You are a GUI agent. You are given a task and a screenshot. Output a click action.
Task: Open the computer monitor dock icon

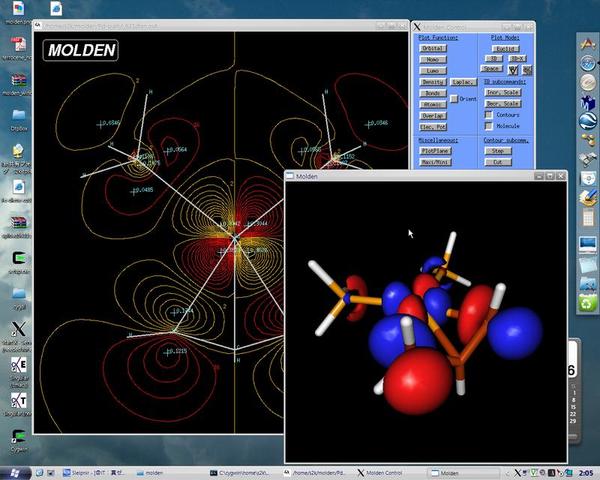coord(588,245)
